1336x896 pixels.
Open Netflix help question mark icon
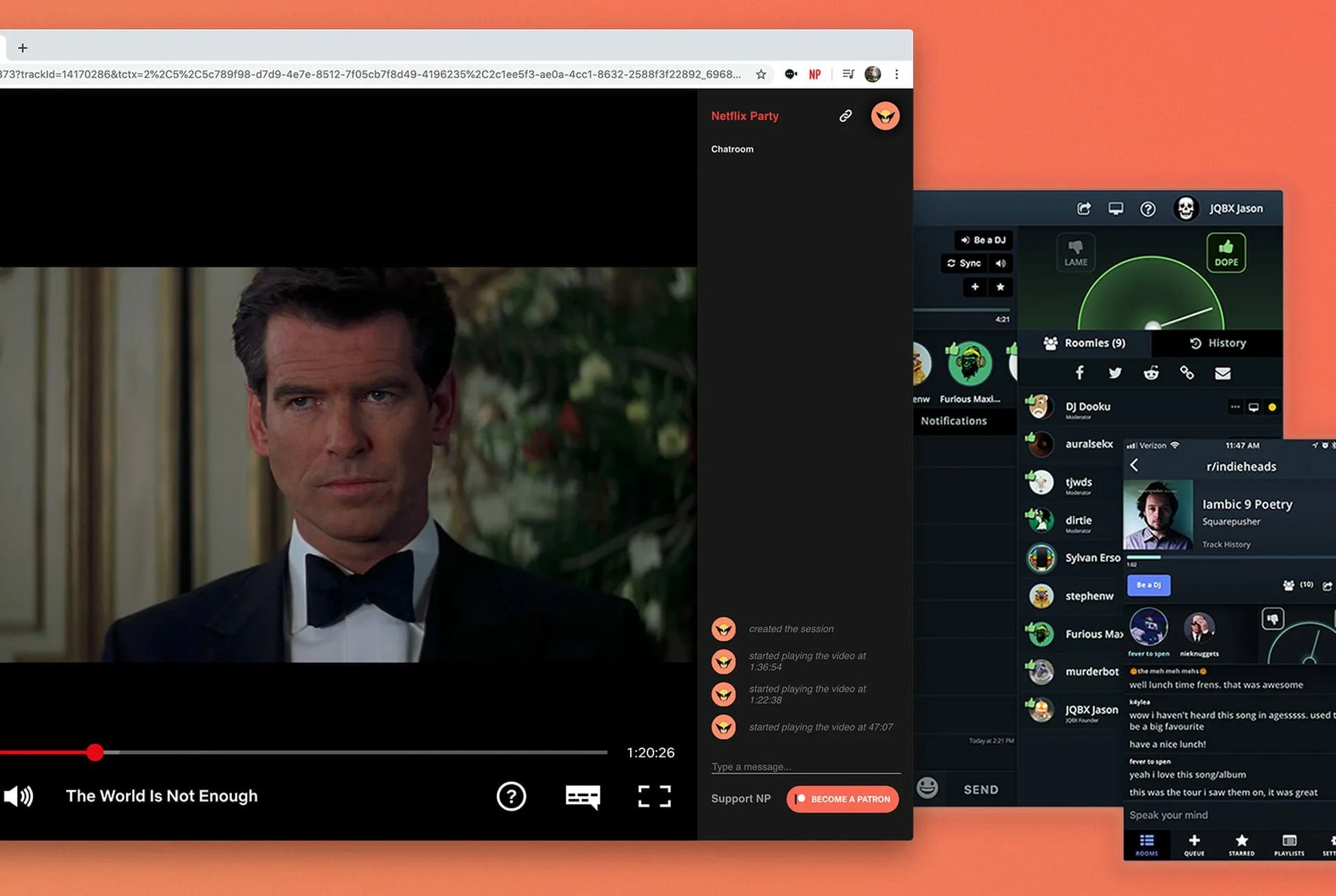pos(511,796)
